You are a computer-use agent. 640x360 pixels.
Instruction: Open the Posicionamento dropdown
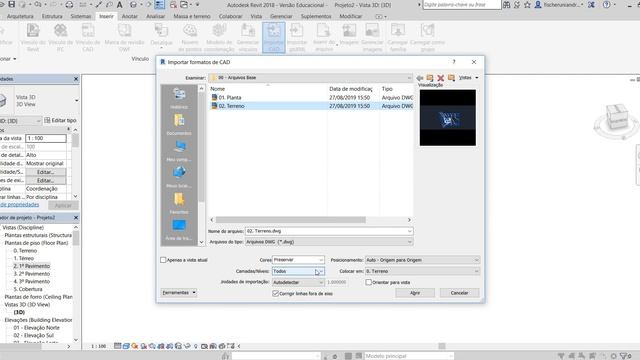tap(422, 260)
